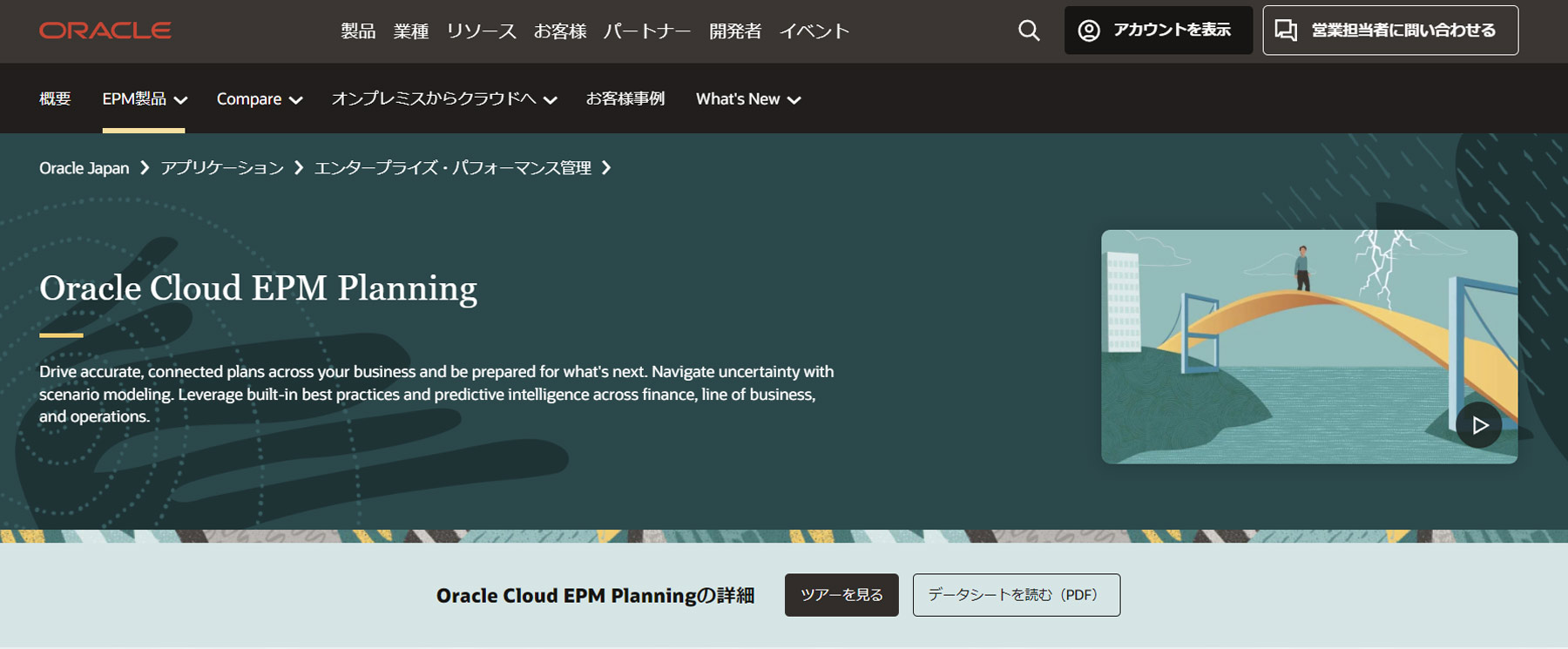Click the Oracle logo
The width and height of the screenshot is (1568, 649).
[x=105, y=30]
